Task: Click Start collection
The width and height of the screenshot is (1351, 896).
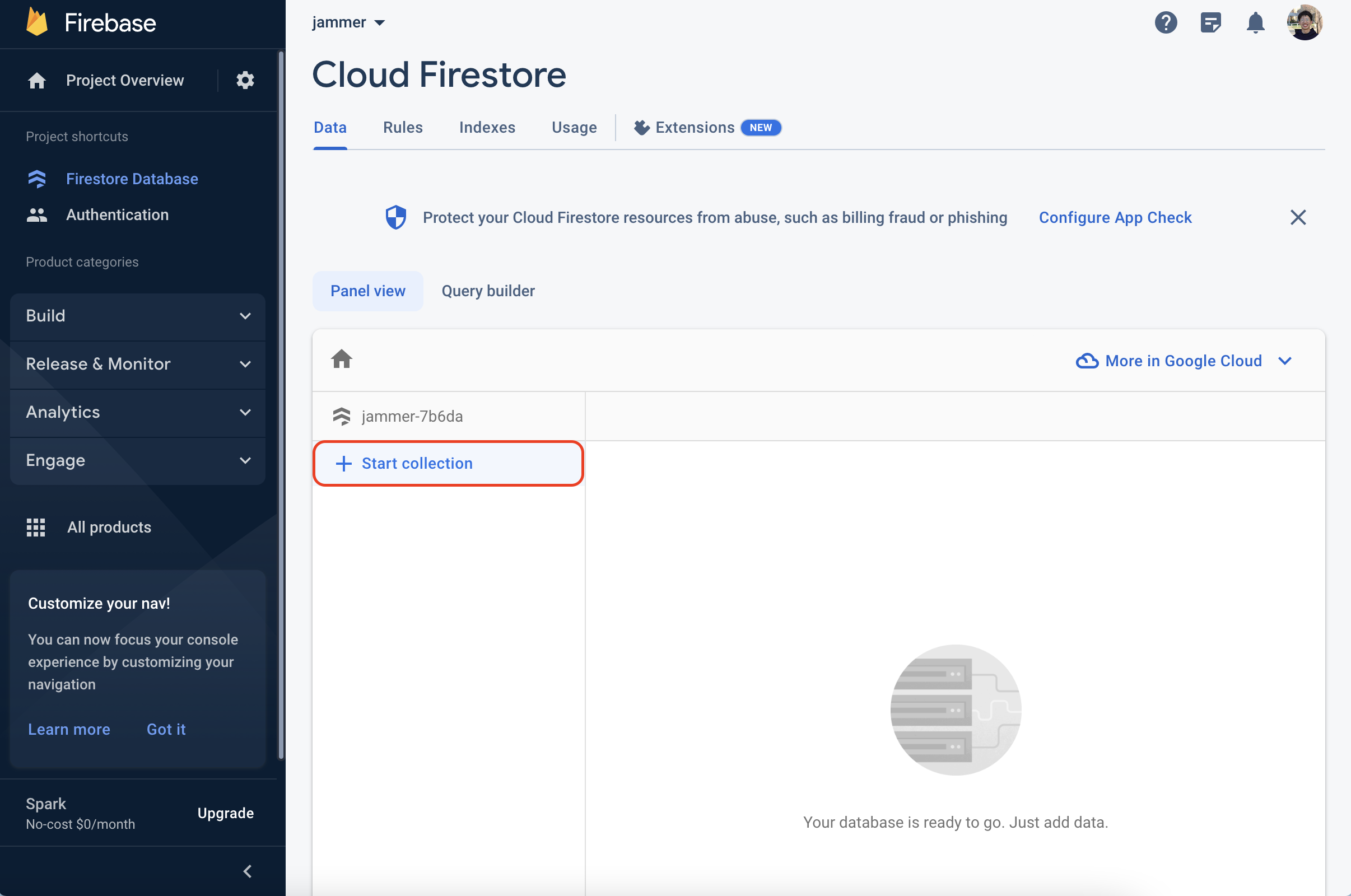Action: [449, 464]
